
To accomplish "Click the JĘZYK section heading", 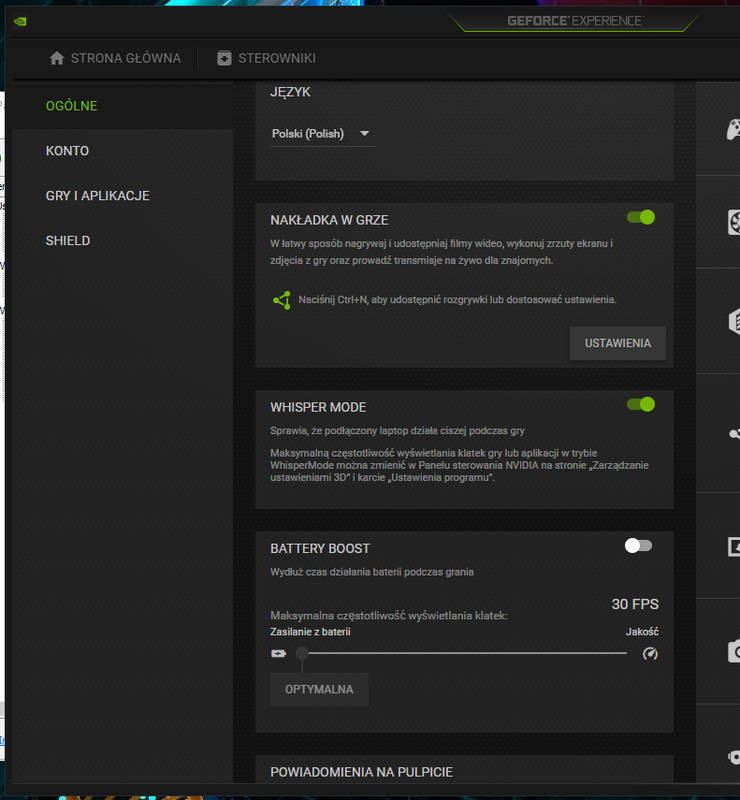I will (290, 92).
